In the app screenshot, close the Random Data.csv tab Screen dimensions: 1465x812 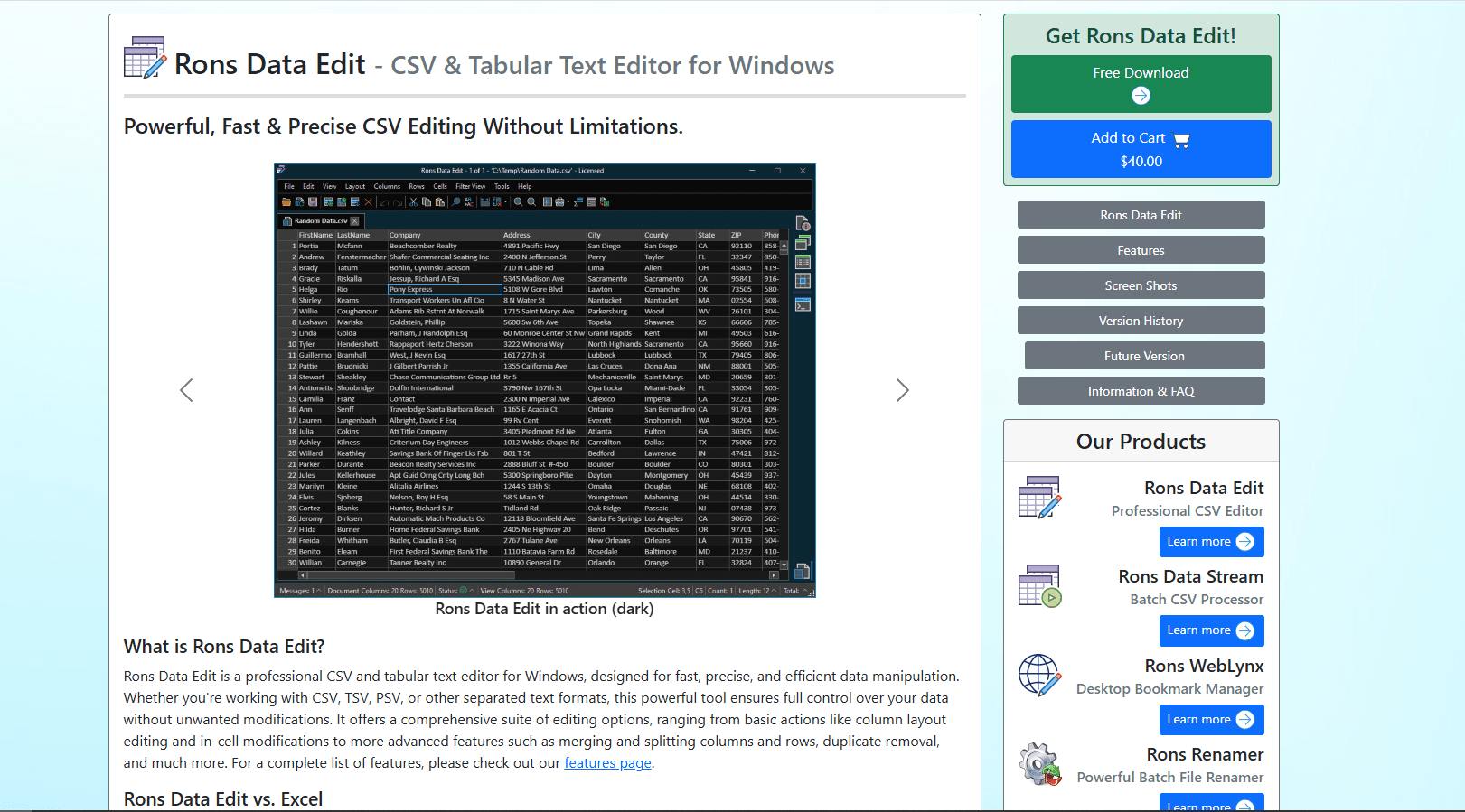[354, 221]
